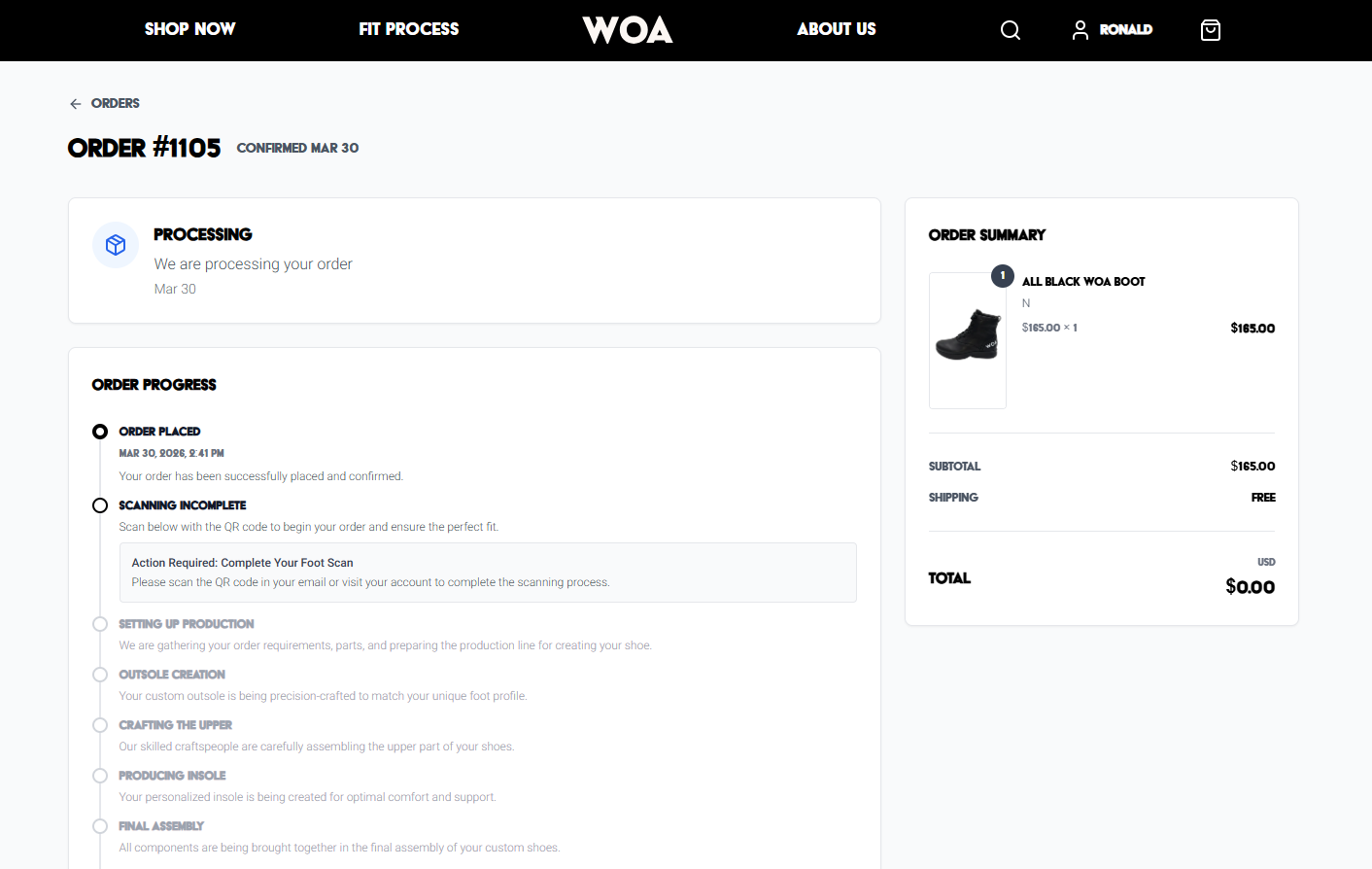Screen dimensions: 1372x869
Task: Select the Outsole Creation step circle
Action: click(100, 674)
